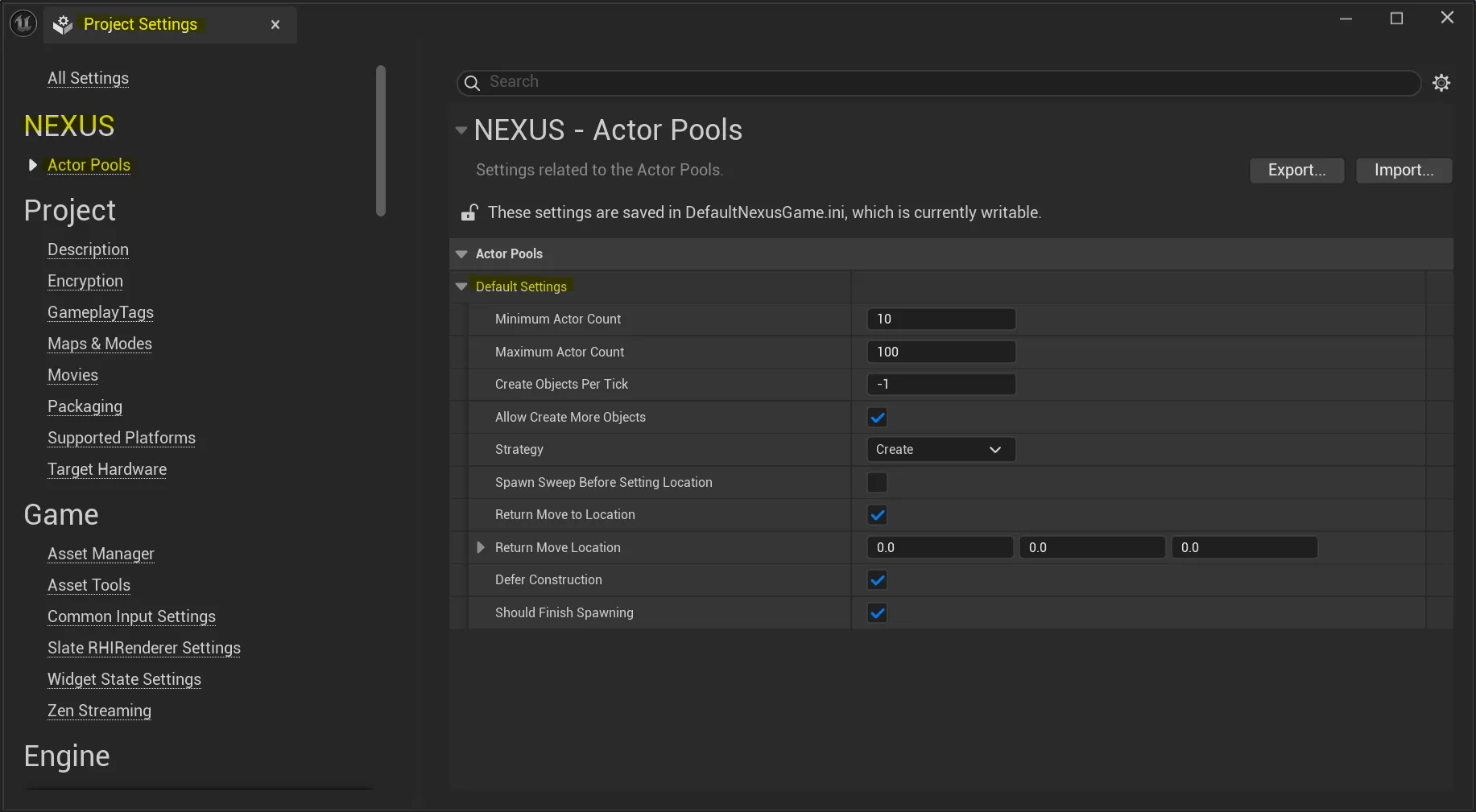Minimize the Project Settings window
This screenshot has height=812, width=1476.
pos(1346,19)
